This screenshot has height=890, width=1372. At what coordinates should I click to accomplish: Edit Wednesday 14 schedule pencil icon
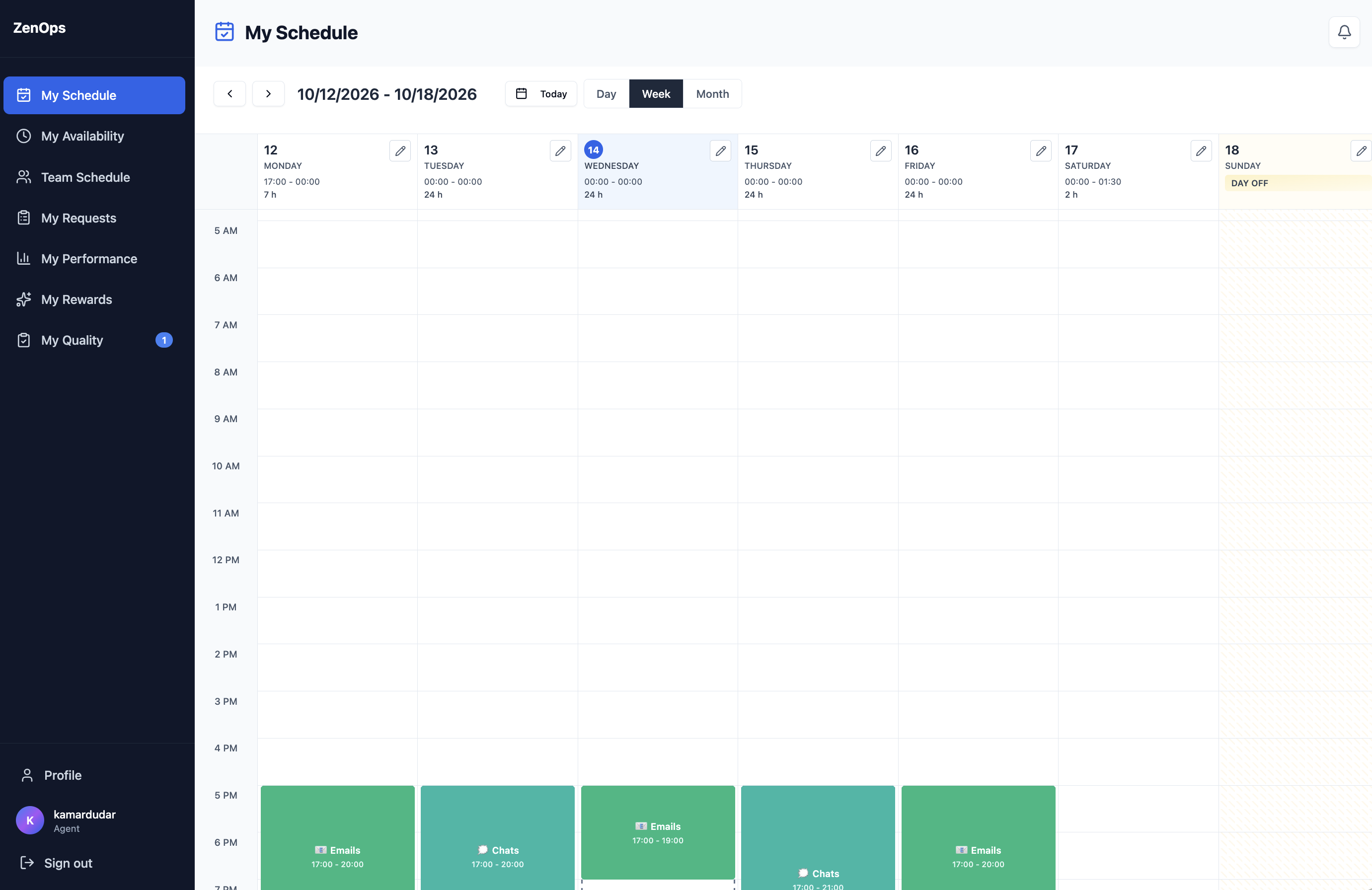click(721, 150)
